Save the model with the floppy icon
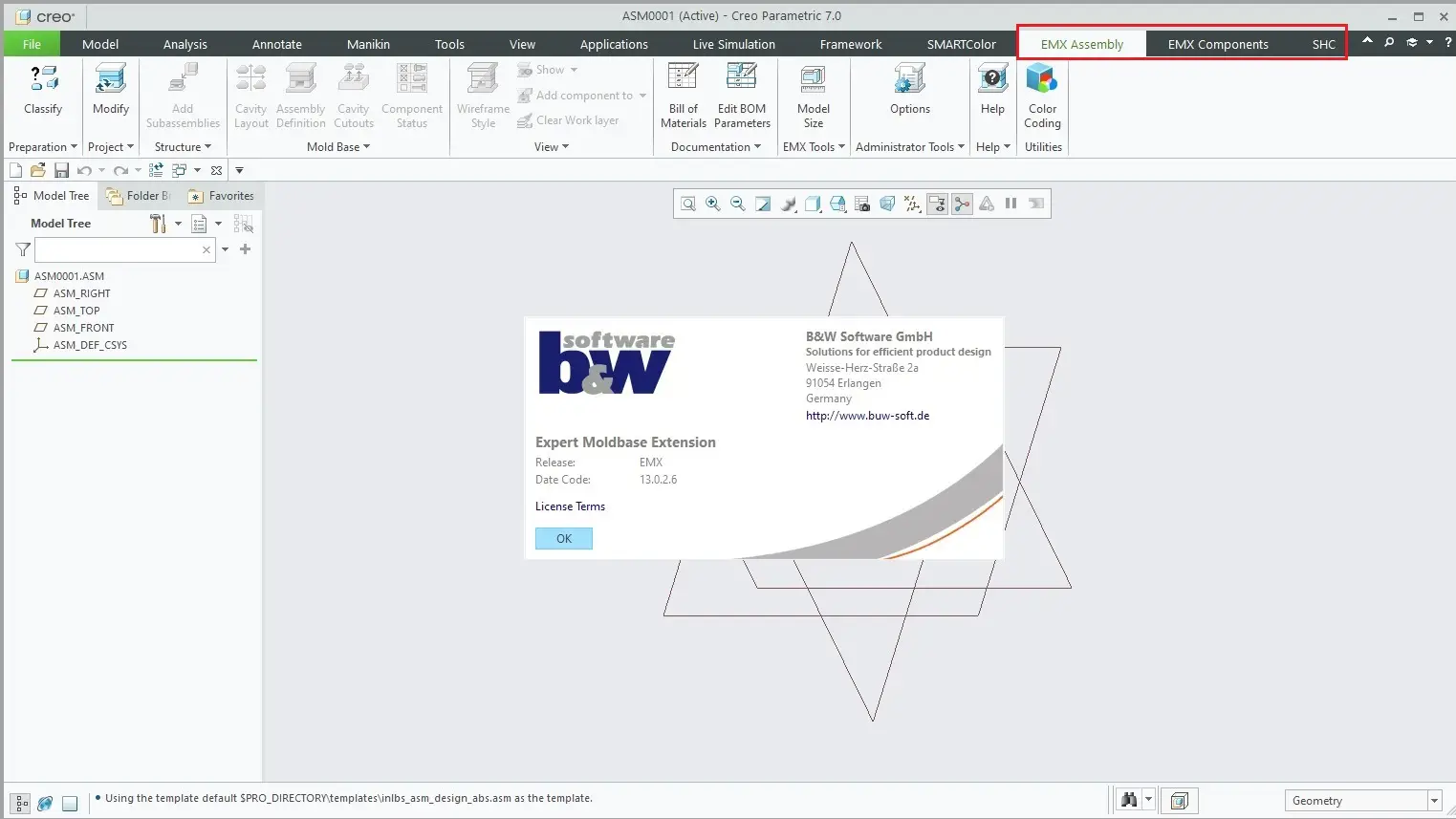1456x819 pixels. coord(61,170)
